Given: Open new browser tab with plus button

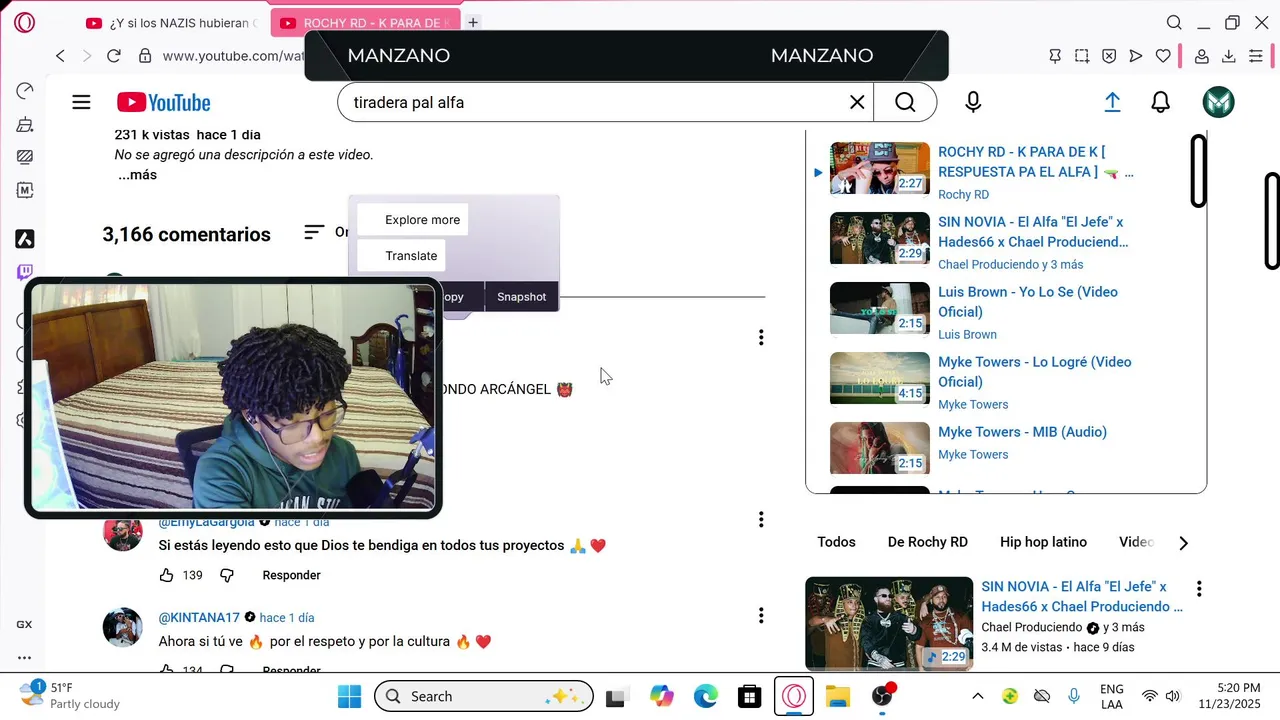Looking at the screenshot, I should click(473, 22).
